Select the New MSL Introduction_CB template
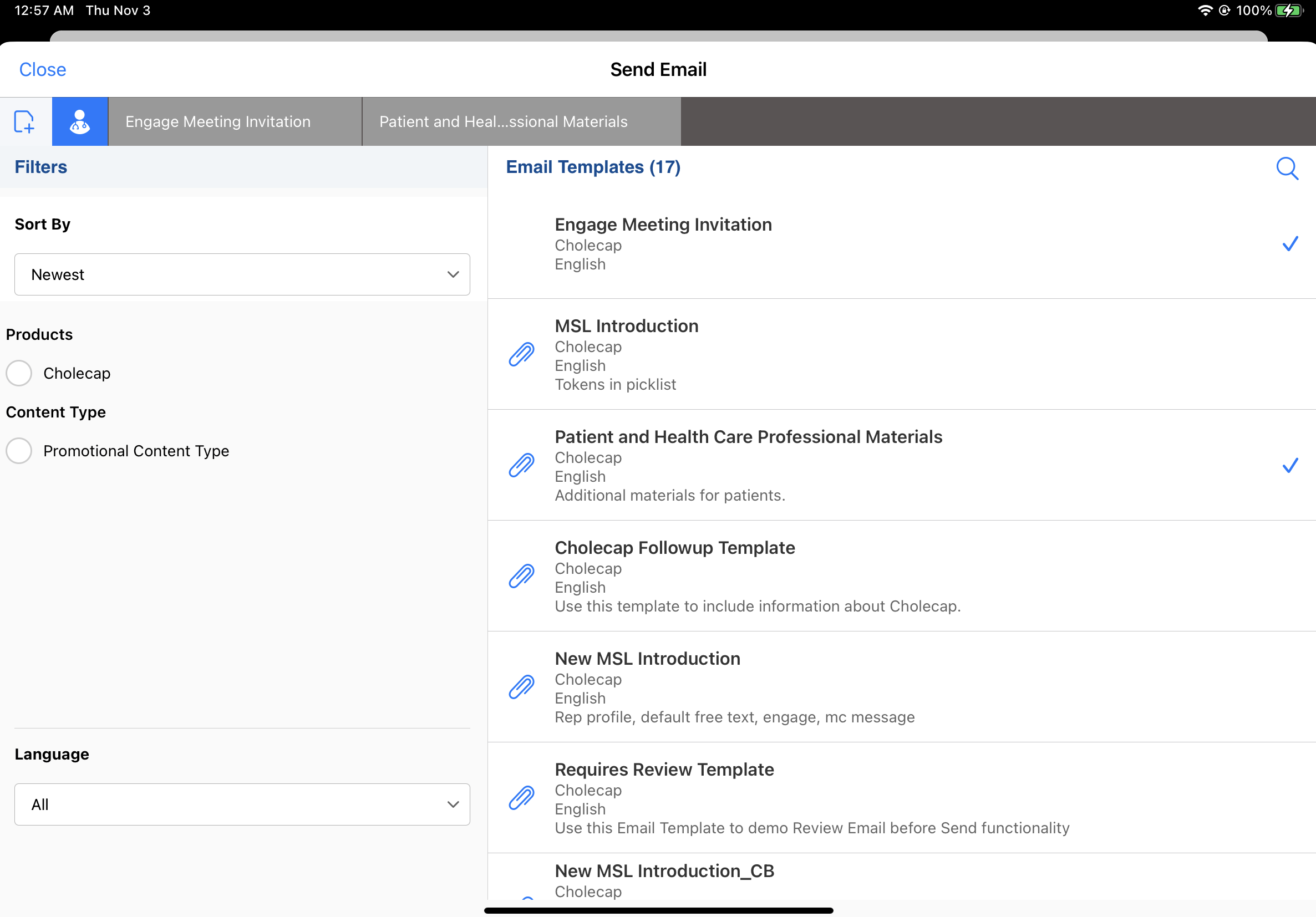1316x917 pixels. click(664, 870)
